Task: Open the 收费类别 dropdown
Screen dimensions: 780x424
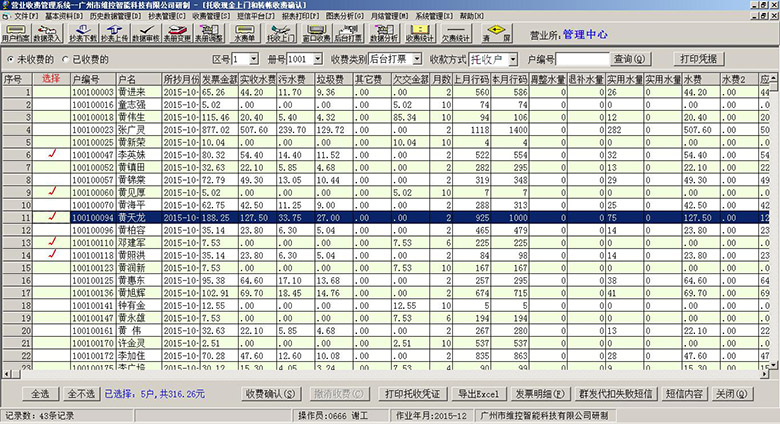Action: tap(417, 59)
